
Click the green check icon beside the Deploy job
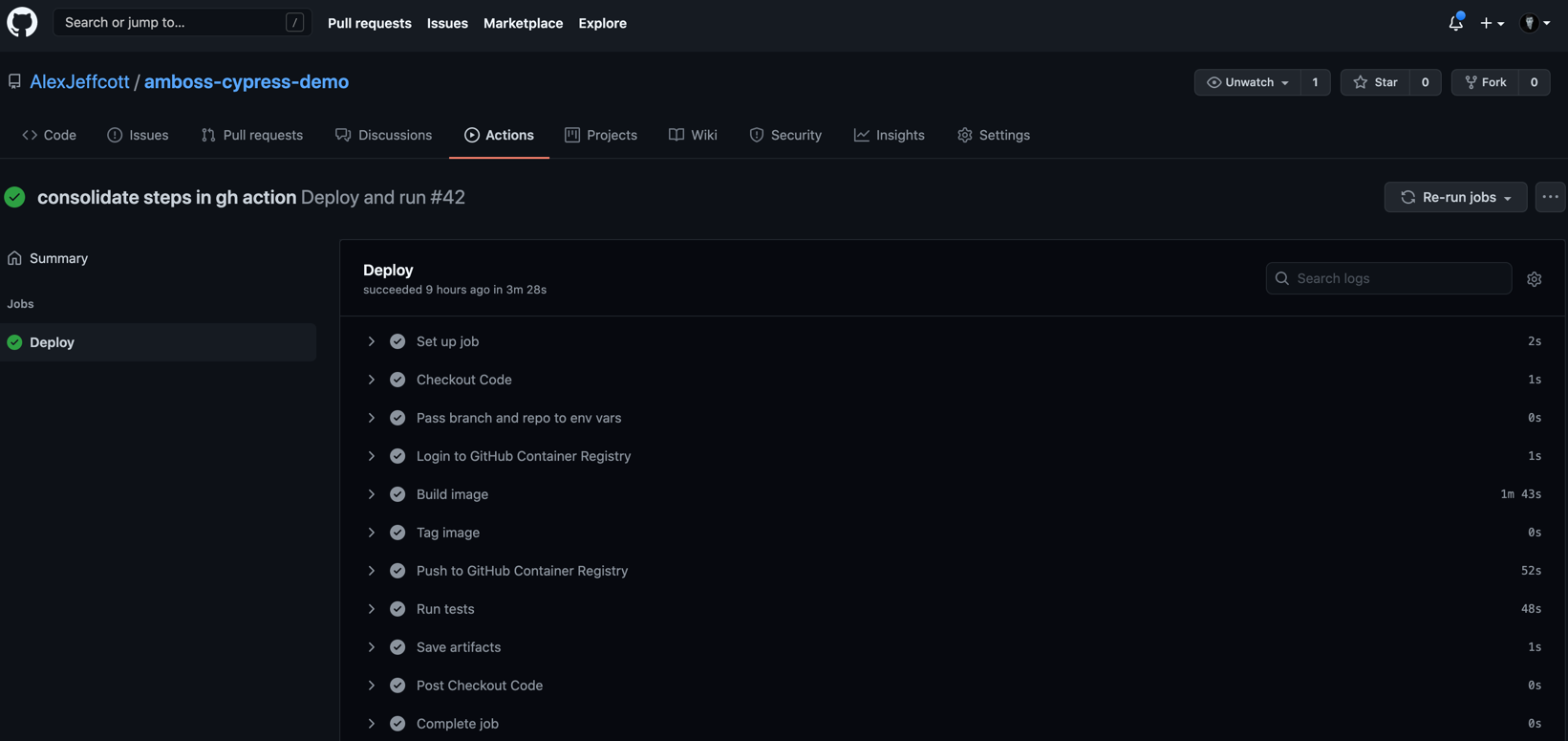coord(14,342)
